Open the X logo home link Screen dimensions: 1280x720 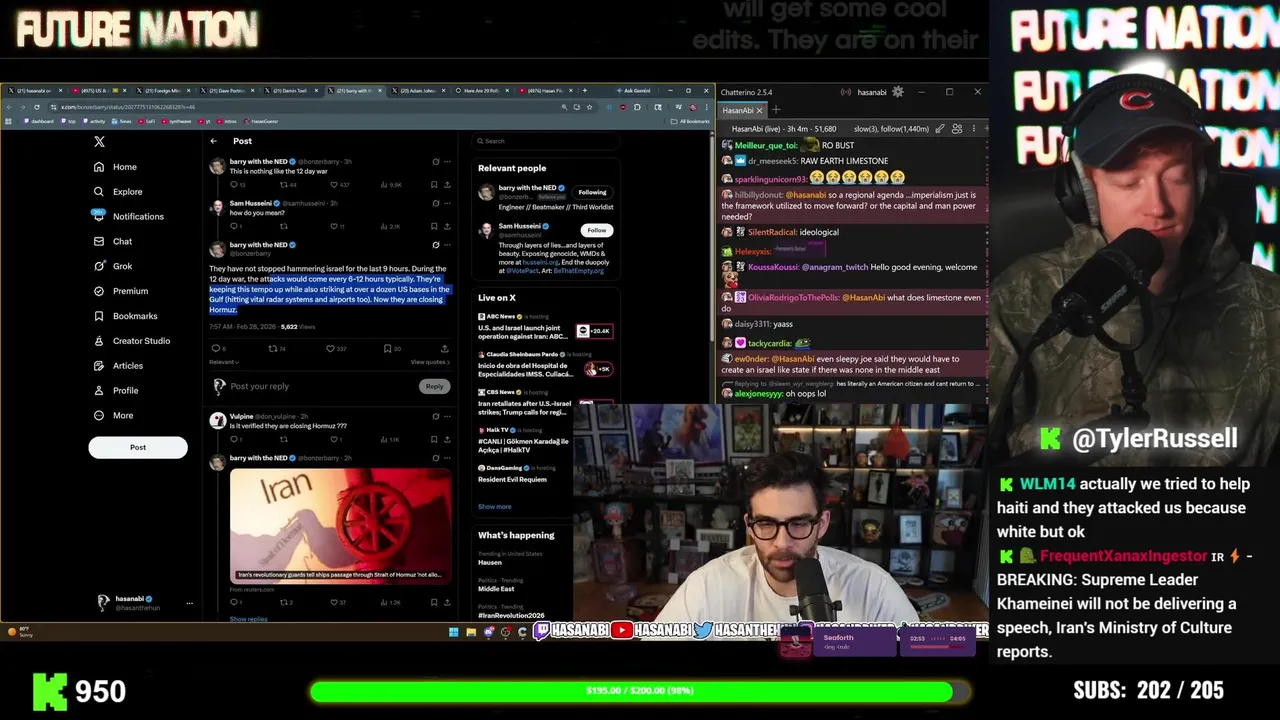point(99,142)
